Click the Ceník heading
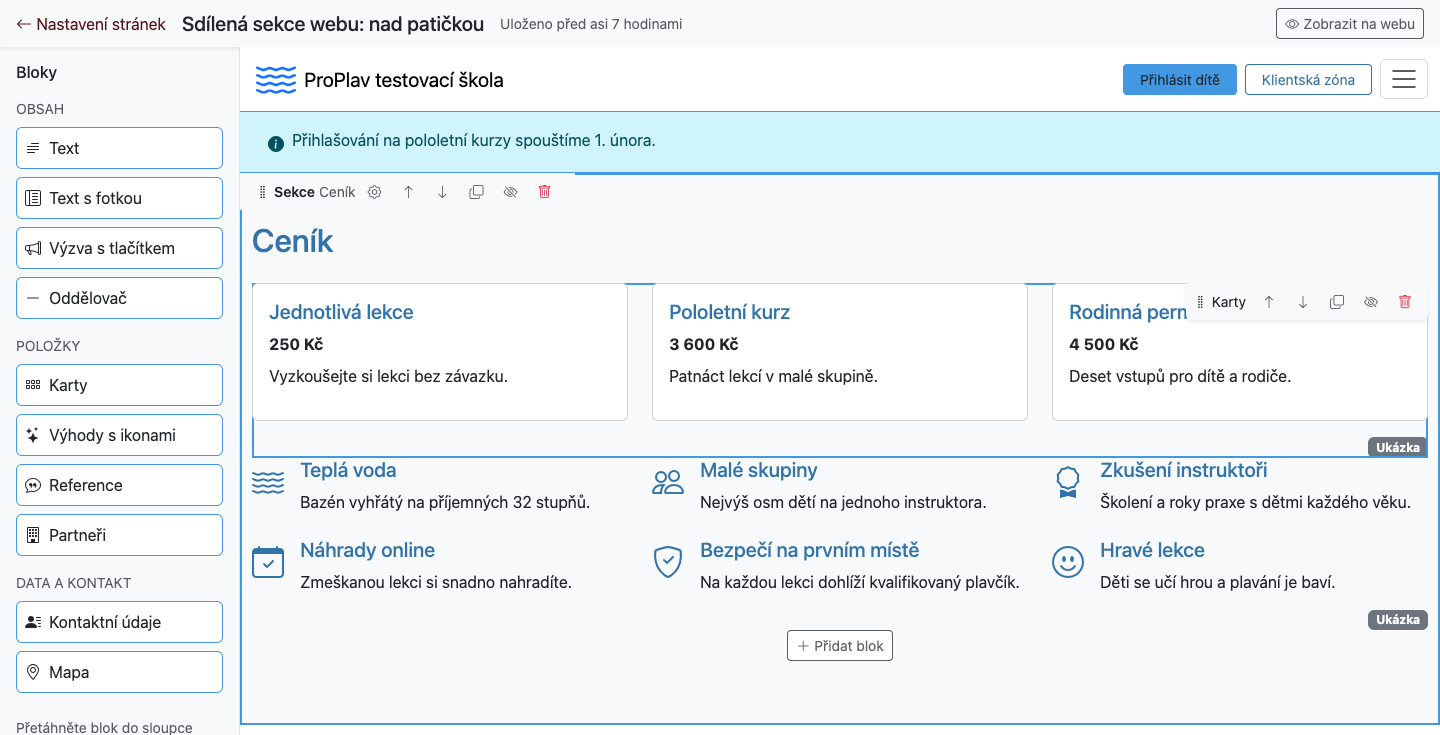 click(x=293, y=241)
